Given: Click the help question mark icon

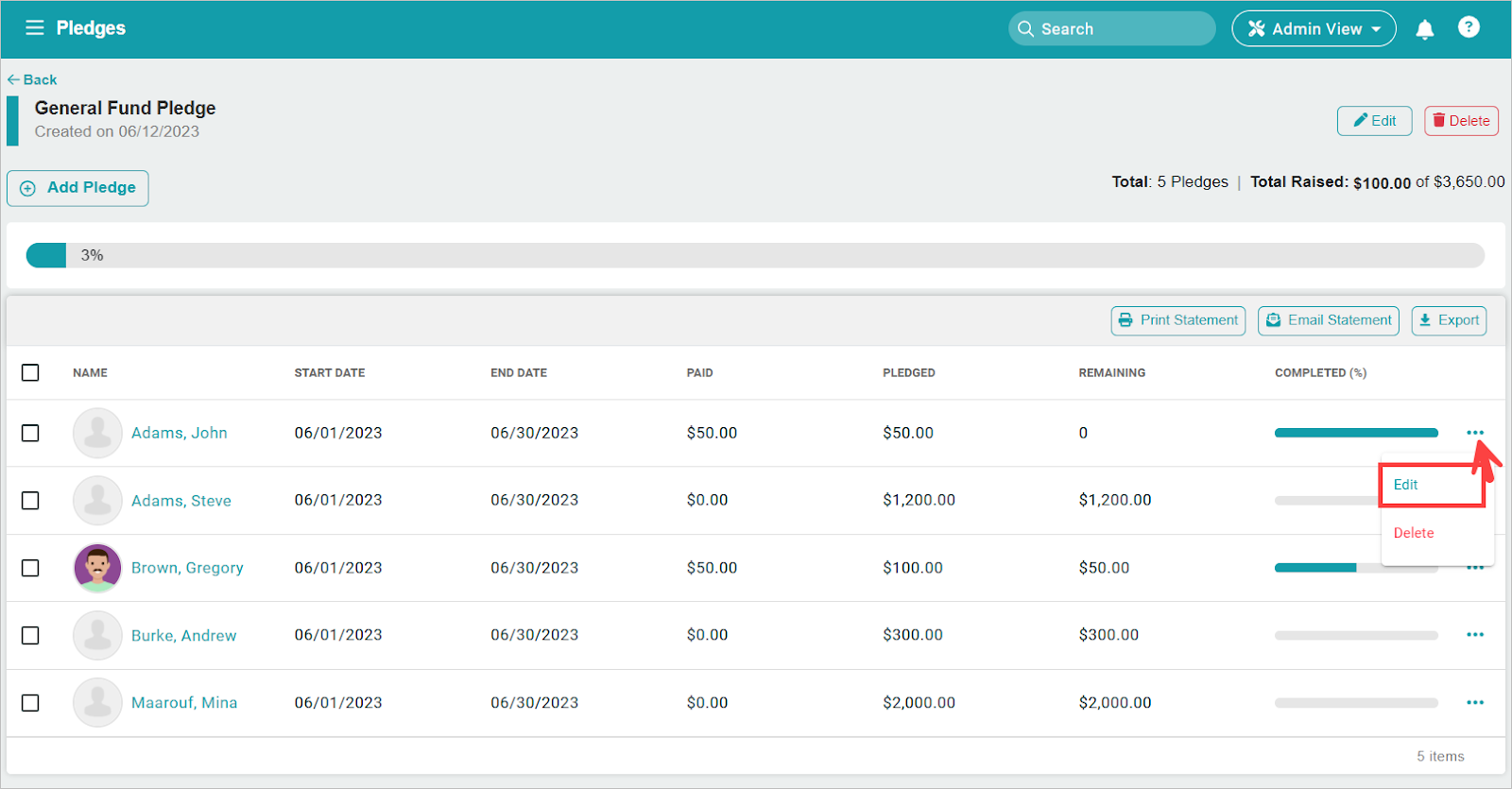Looking at the screenshot, I should coord(1468,27).
